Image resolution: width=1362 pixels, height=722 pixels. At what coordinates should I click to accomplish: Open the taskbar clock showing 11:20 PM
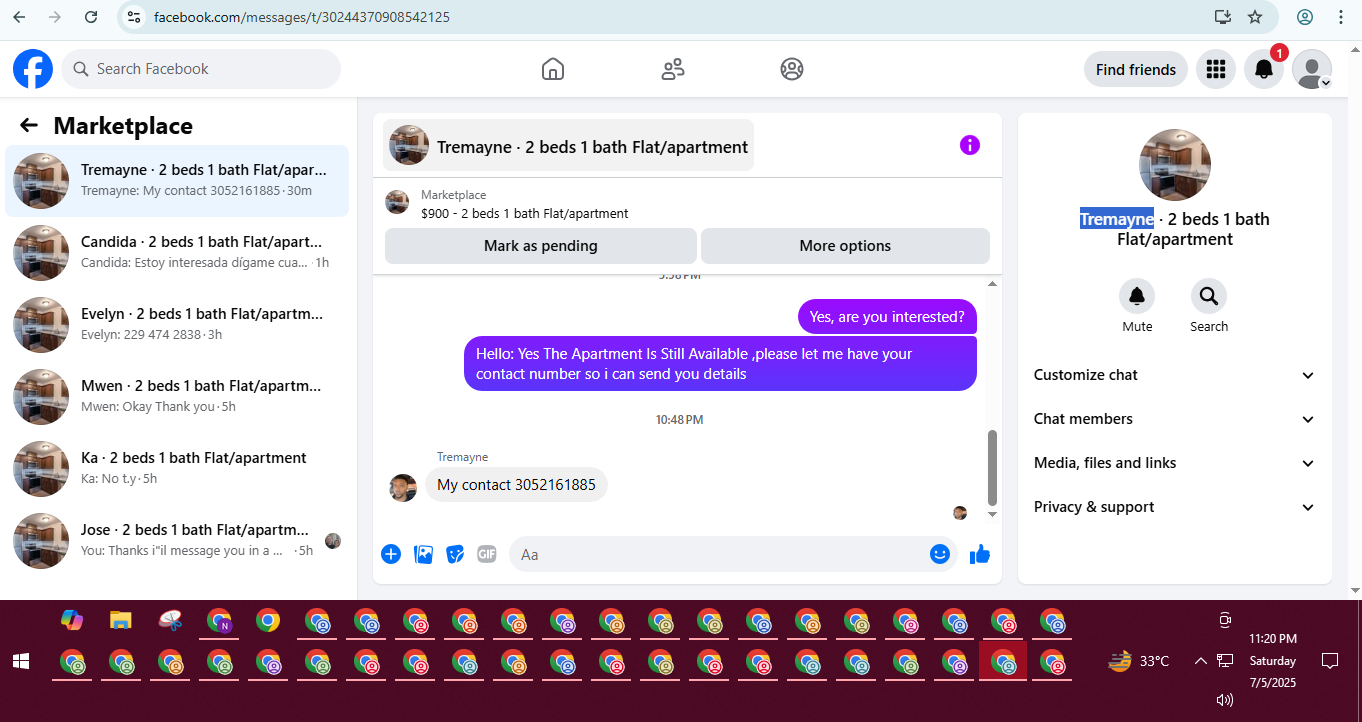(1273, 661)
